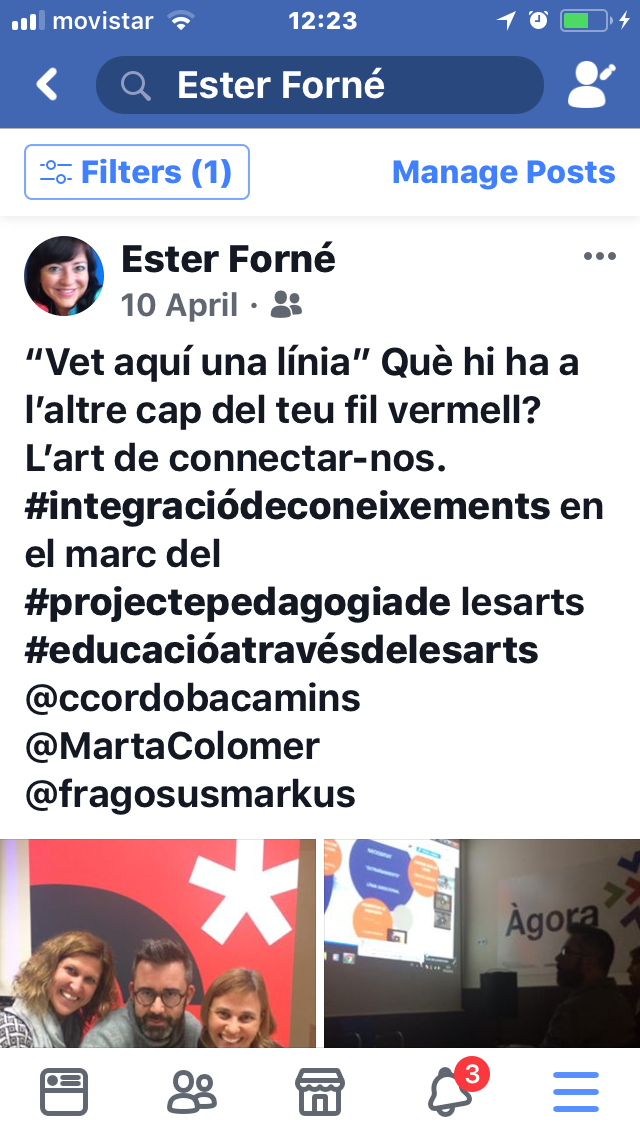This screenshot has height=1136, width=640.
Task: Select the #integraciódeconeixements hashtag
Action: tap(287, 506)
